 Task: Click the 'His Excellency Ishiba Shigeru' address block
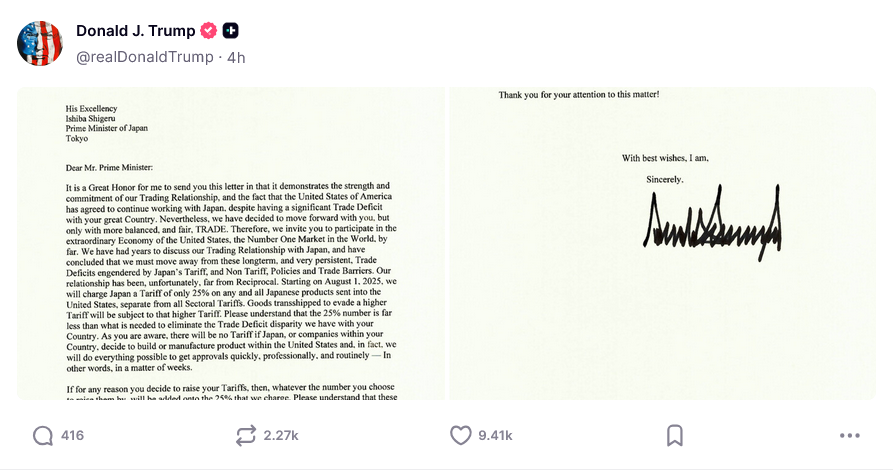(x=106, y=123)
